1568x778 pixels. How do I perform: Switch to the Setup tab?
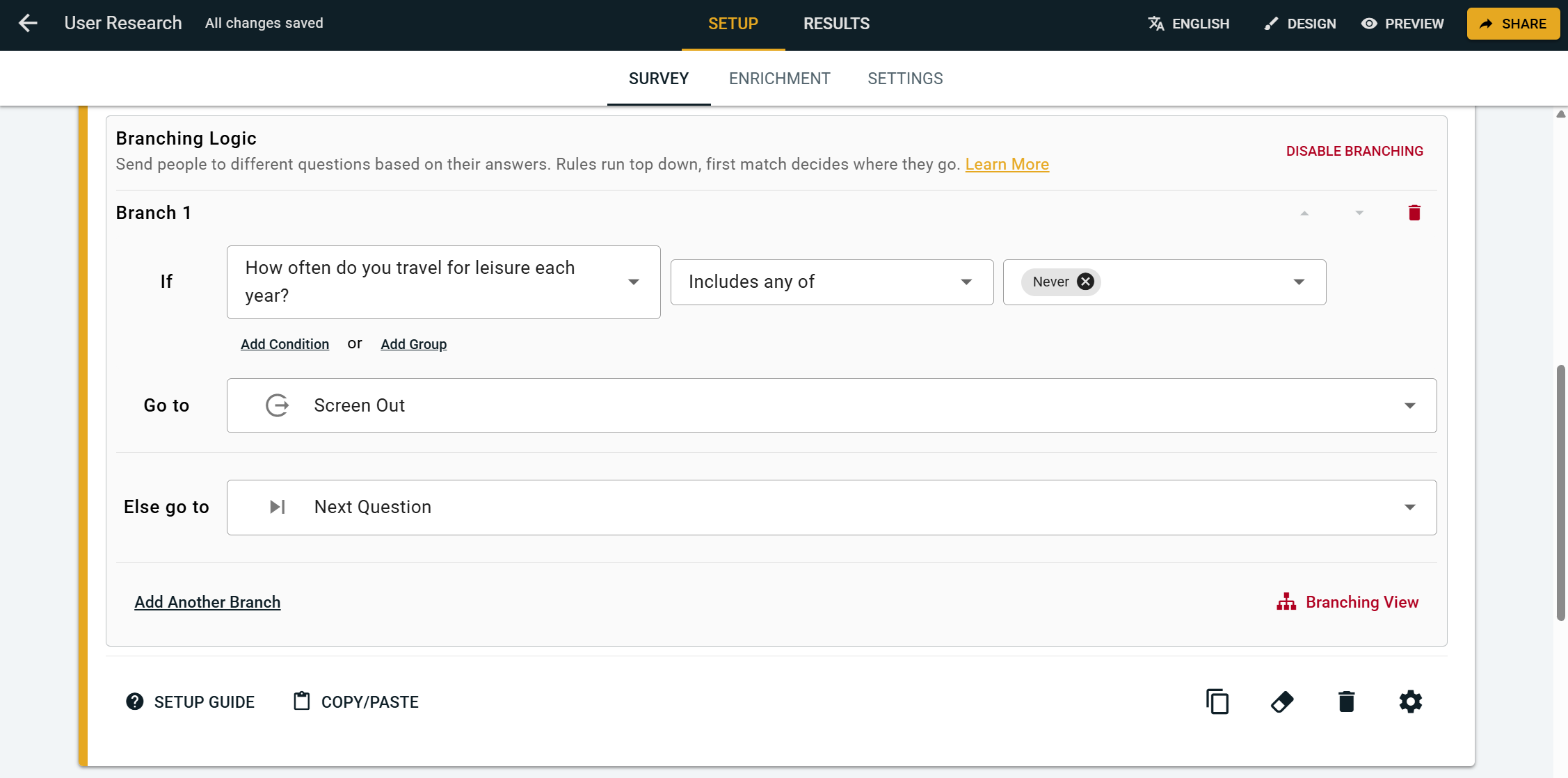733,24
